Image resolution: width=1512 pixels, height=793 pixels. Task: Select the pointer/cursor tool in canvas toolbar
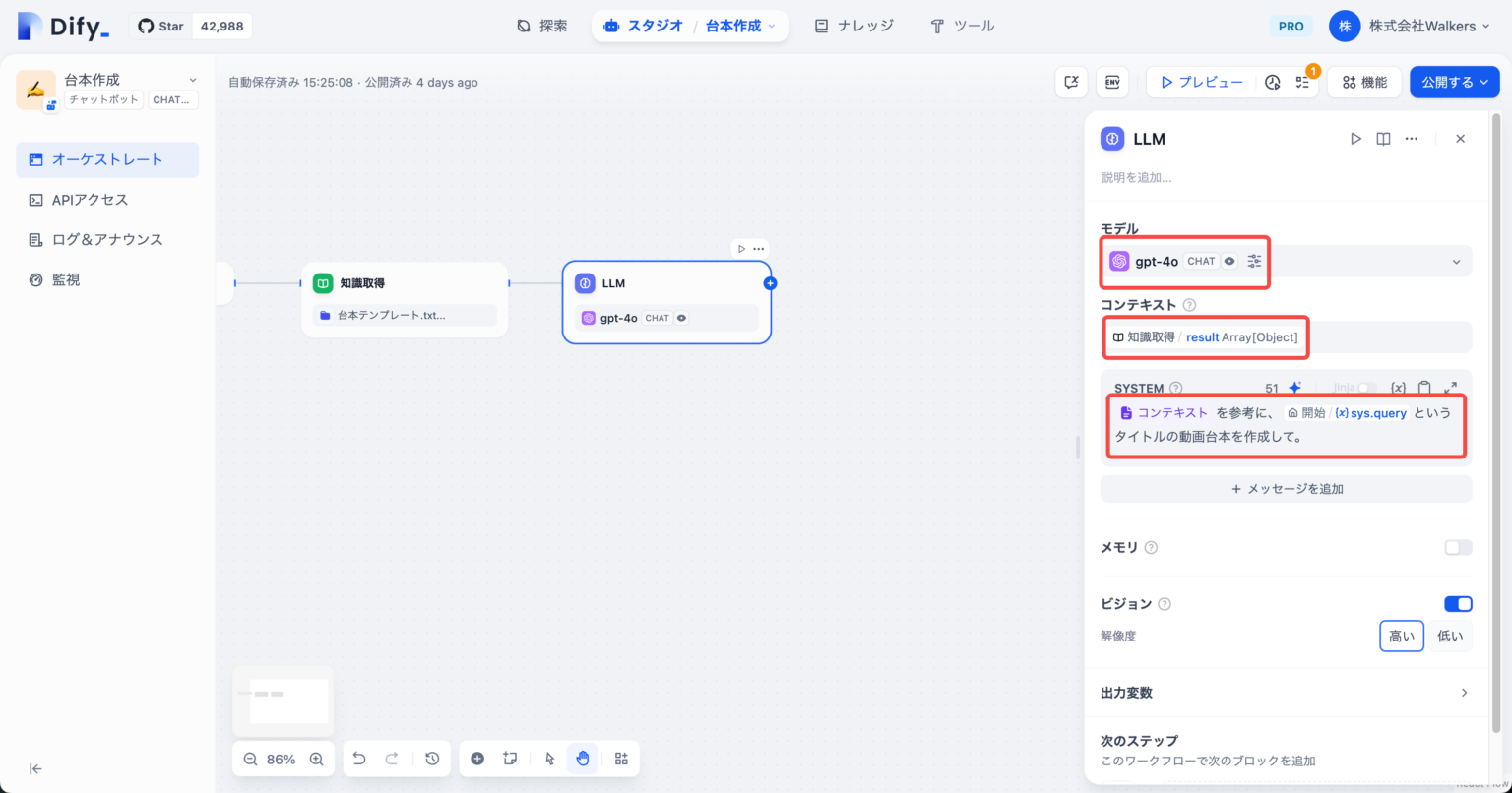click(550, 759)
